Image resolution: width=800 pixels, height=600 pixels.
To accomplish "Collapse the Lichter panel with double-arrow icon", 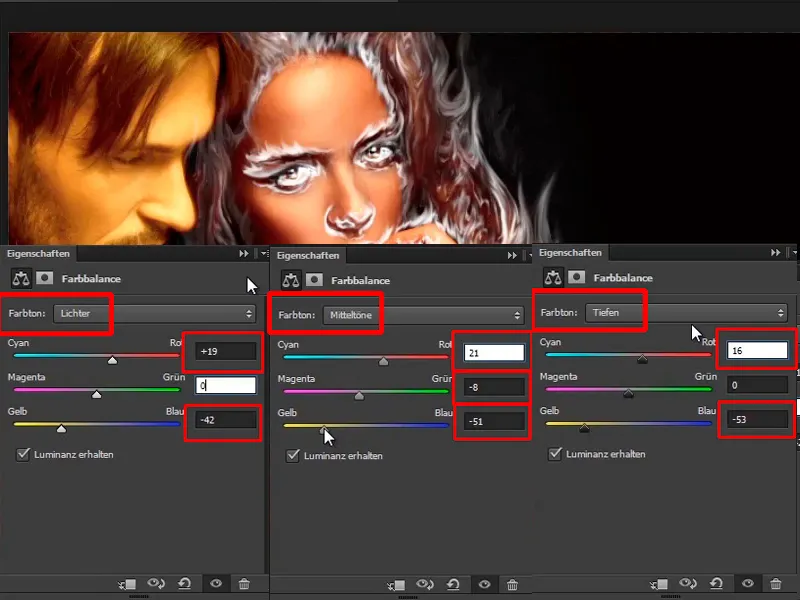I will coord(244,254).
